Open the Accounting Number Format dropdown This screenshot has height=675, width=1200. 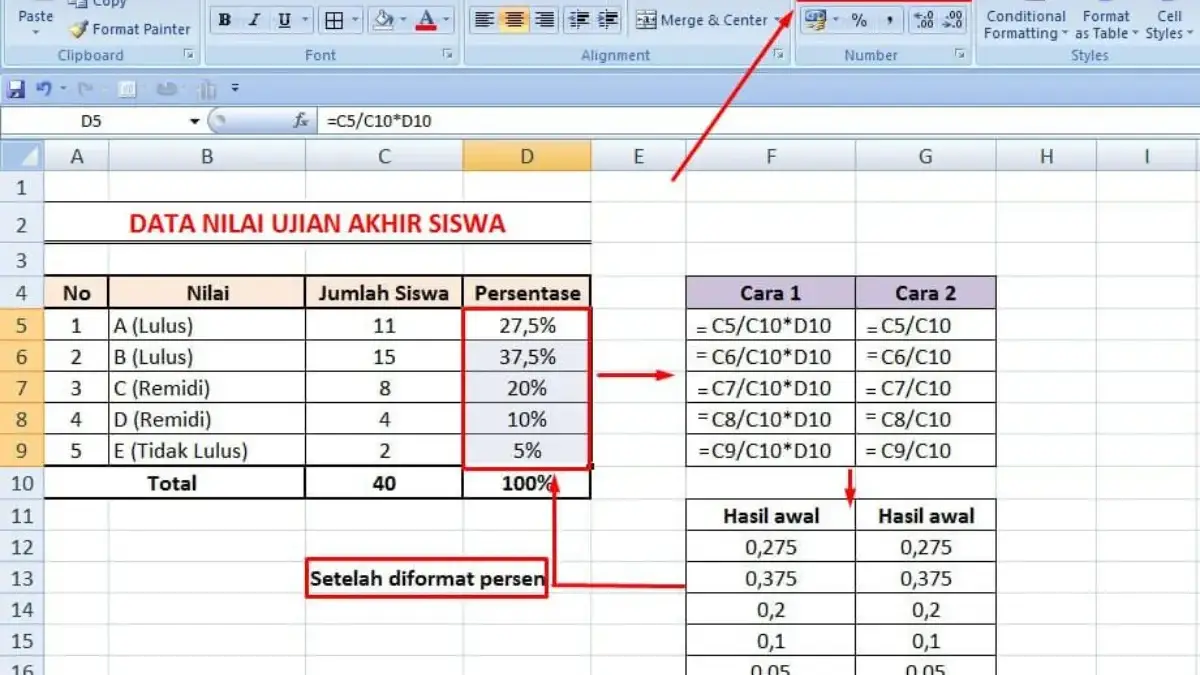coord(837,20)
